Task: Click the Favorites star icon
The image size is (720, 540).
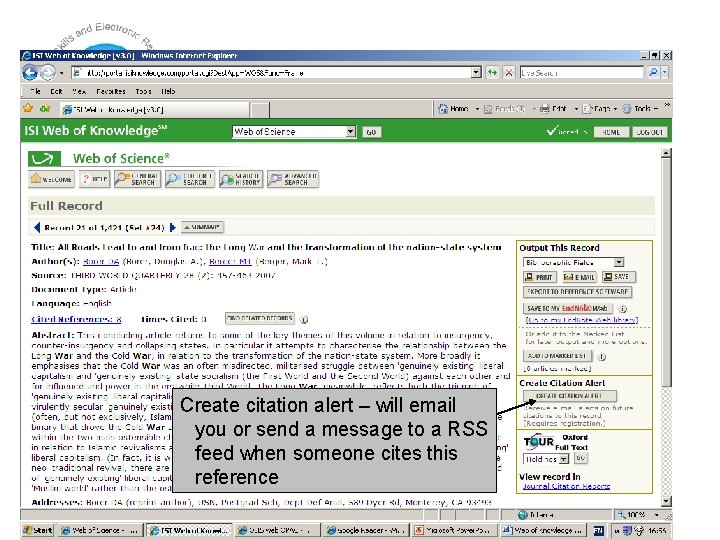Action: pos(28,108)
